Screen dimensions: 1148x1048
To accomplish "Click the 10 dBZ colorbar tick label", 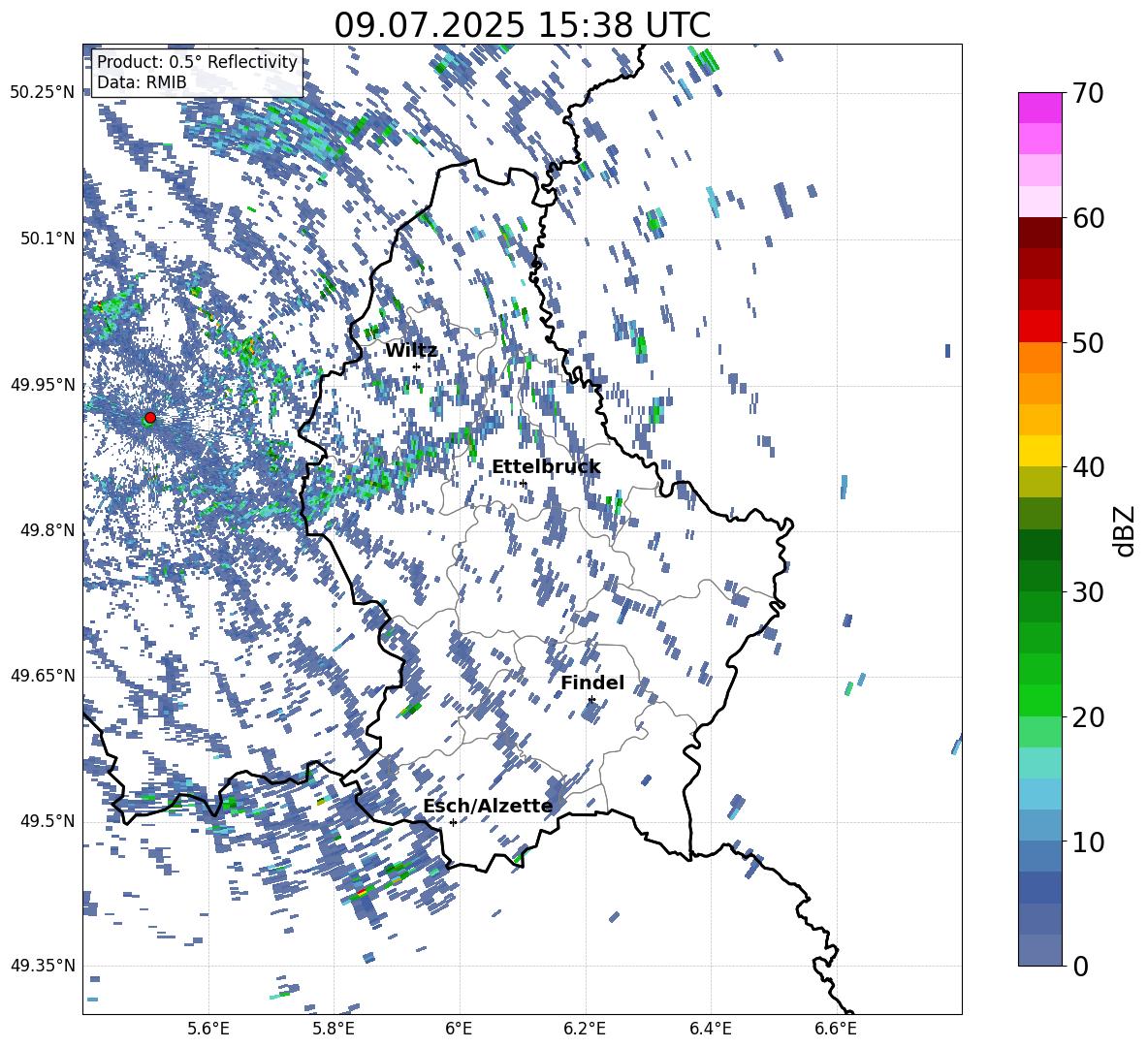I will point(1087,842).
